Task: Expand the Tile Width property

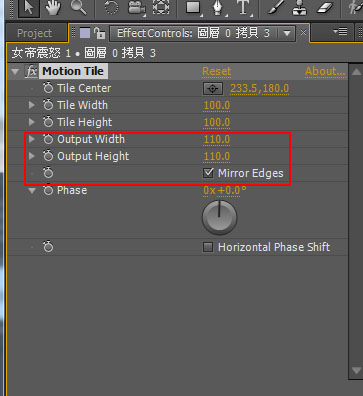Action: click(x=32, y=105)
